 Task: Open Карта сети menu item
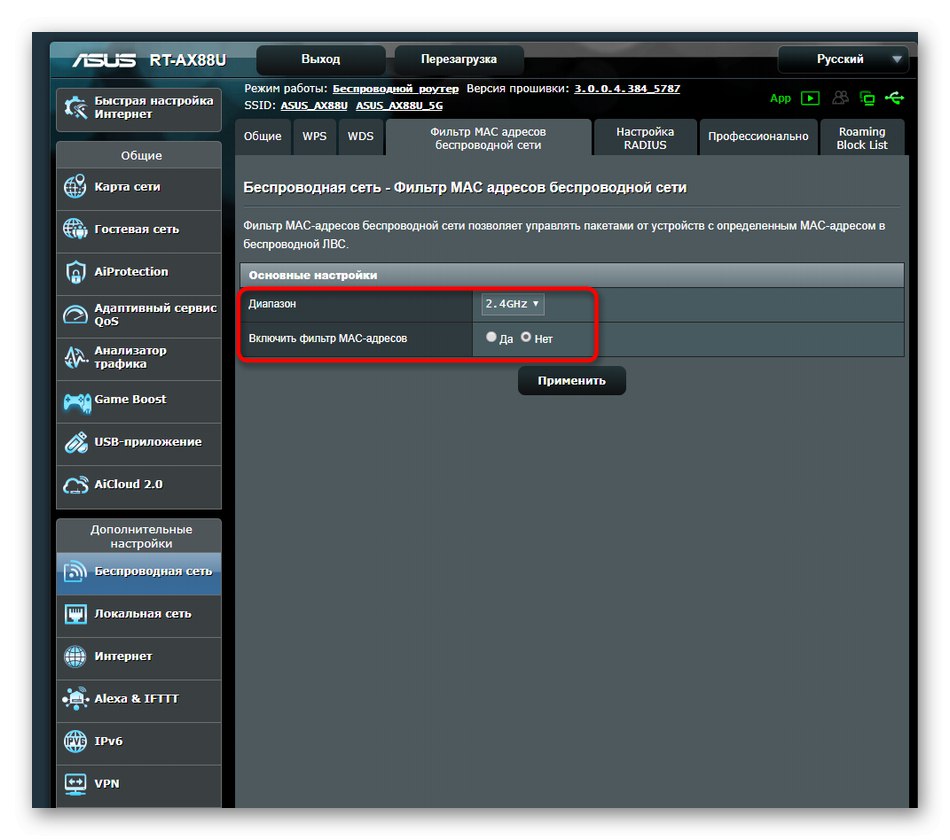click(139, 188)
